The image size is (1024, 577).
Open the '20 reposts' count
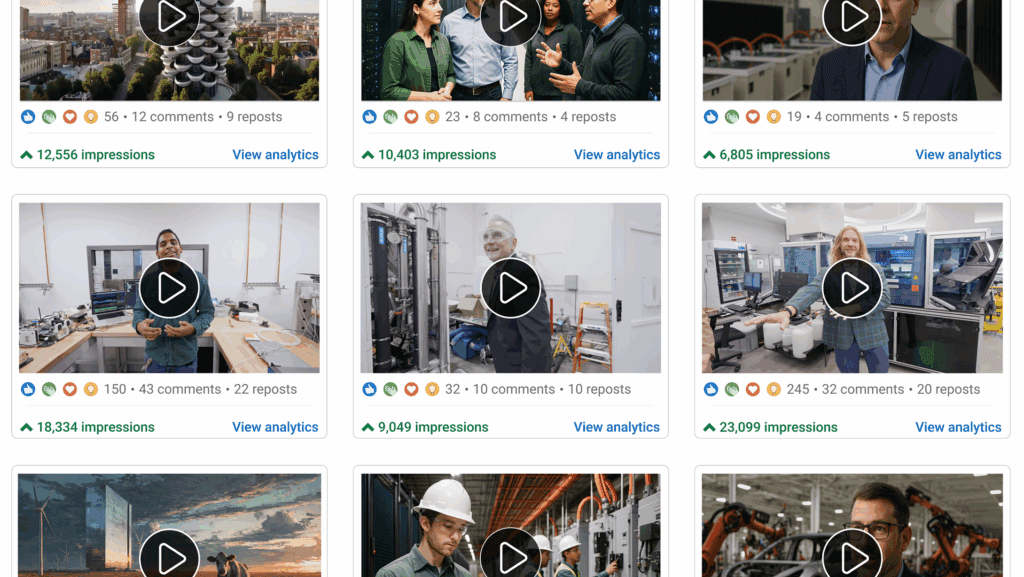pyautogui.click(x=948, y=389)
